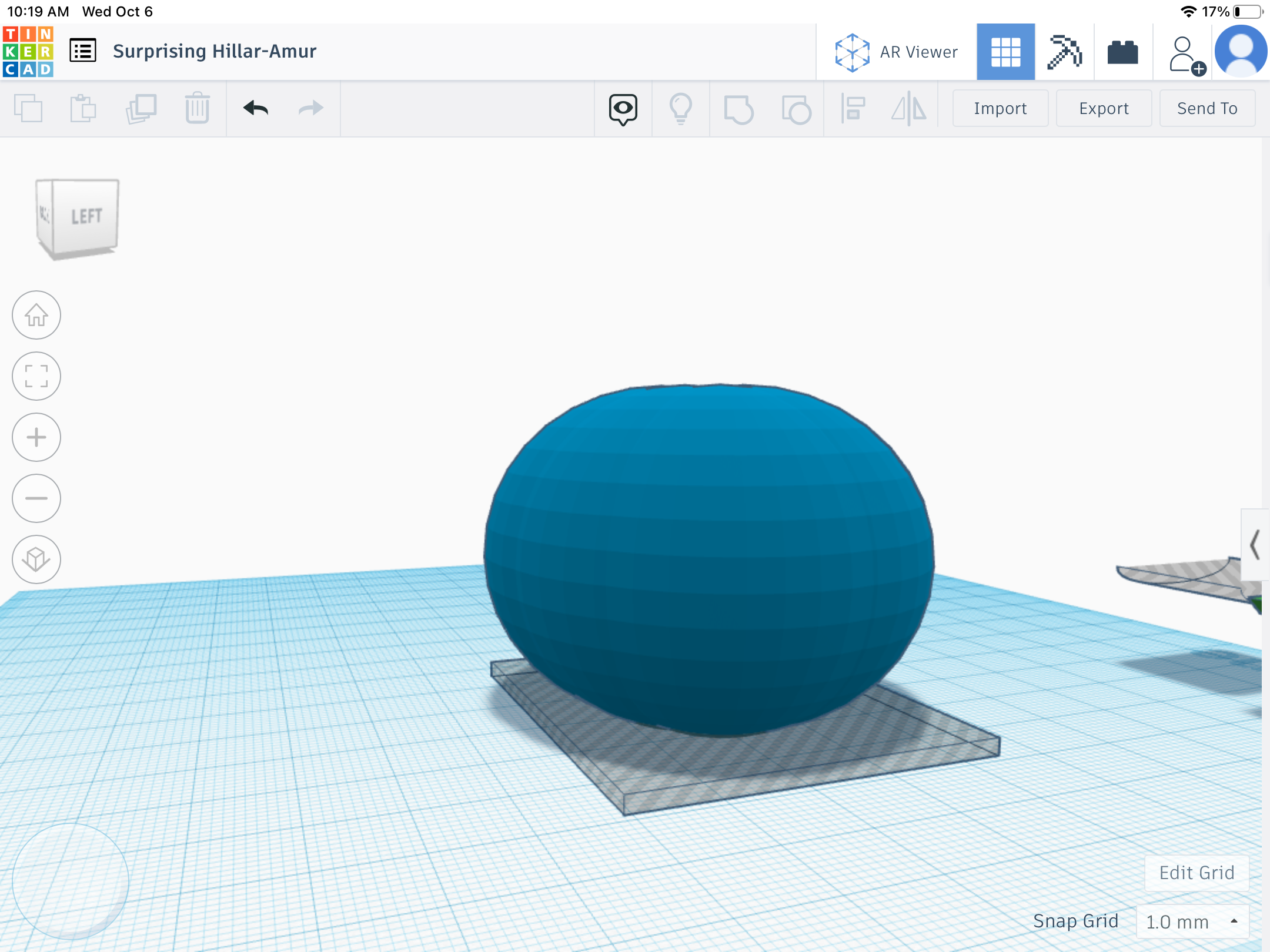1270x952 pixels.
Task: Tap the Wi-Fi status icon
Action: click(x=1188, y=11)
